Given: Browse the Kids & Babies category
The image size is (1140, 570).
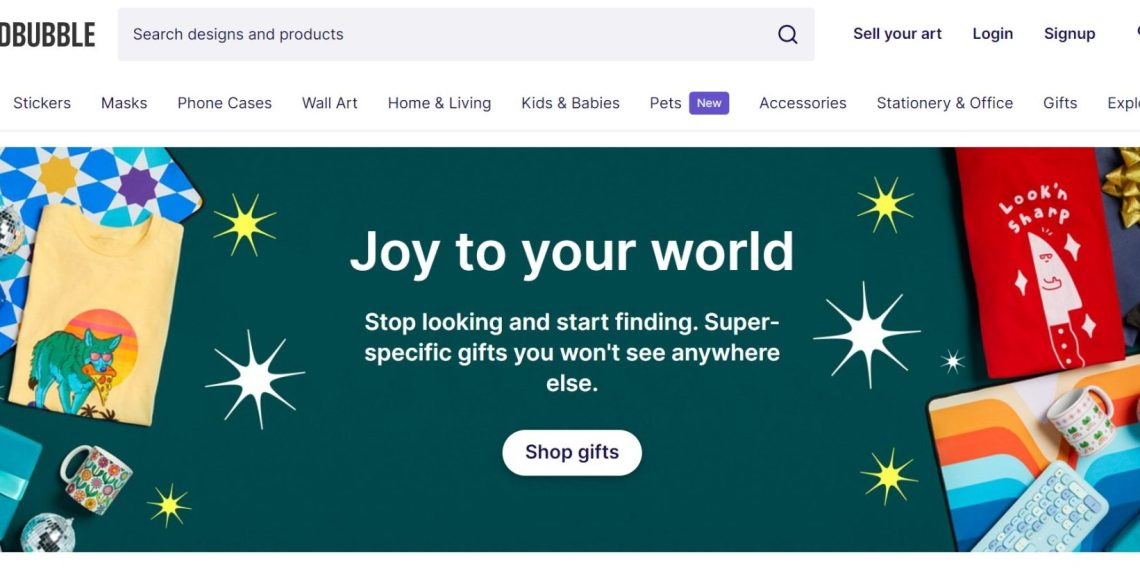Looking at the screenshot, I should pos(570,103).
